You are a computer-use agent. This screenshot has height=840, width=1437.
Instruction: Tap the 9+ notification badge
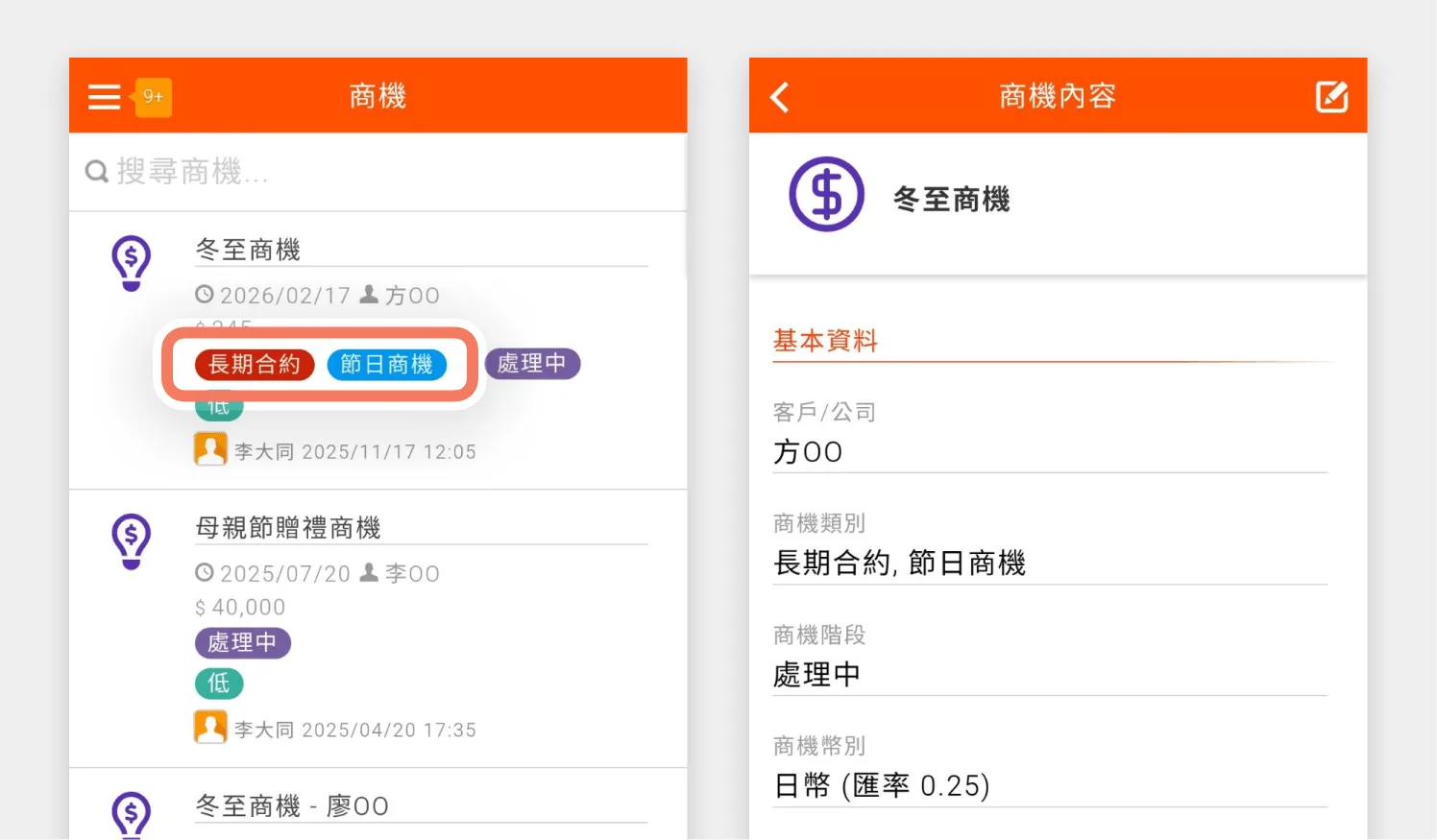click(153, 97)
